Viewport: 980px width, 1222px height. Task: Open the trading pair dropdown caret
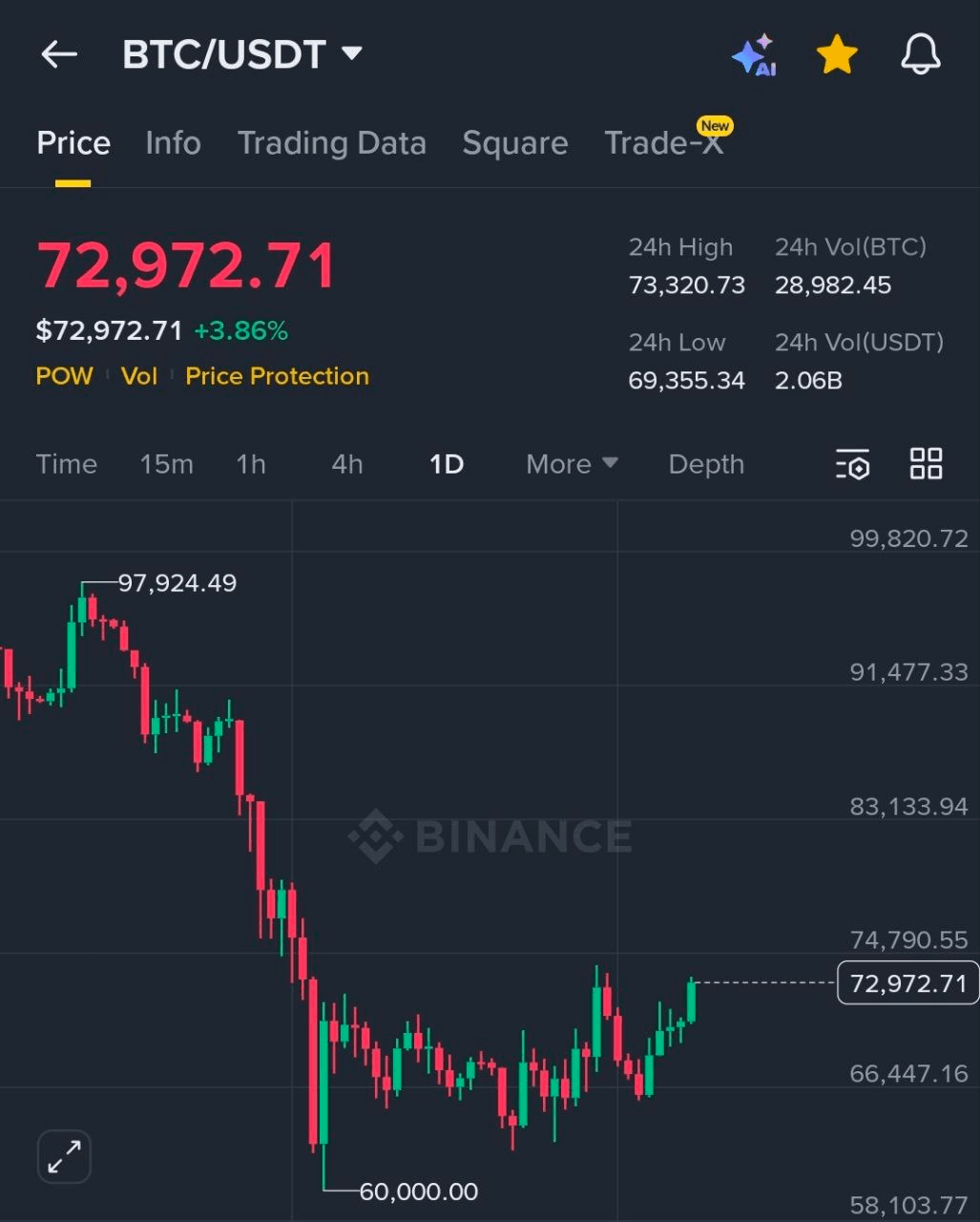pyautogui.click(x=351, y=54)
